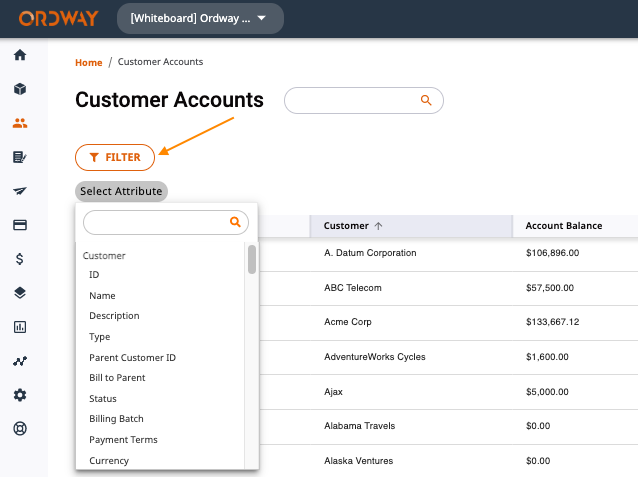Click the ascending sort arrow on Customer column

tap(378, 226)
